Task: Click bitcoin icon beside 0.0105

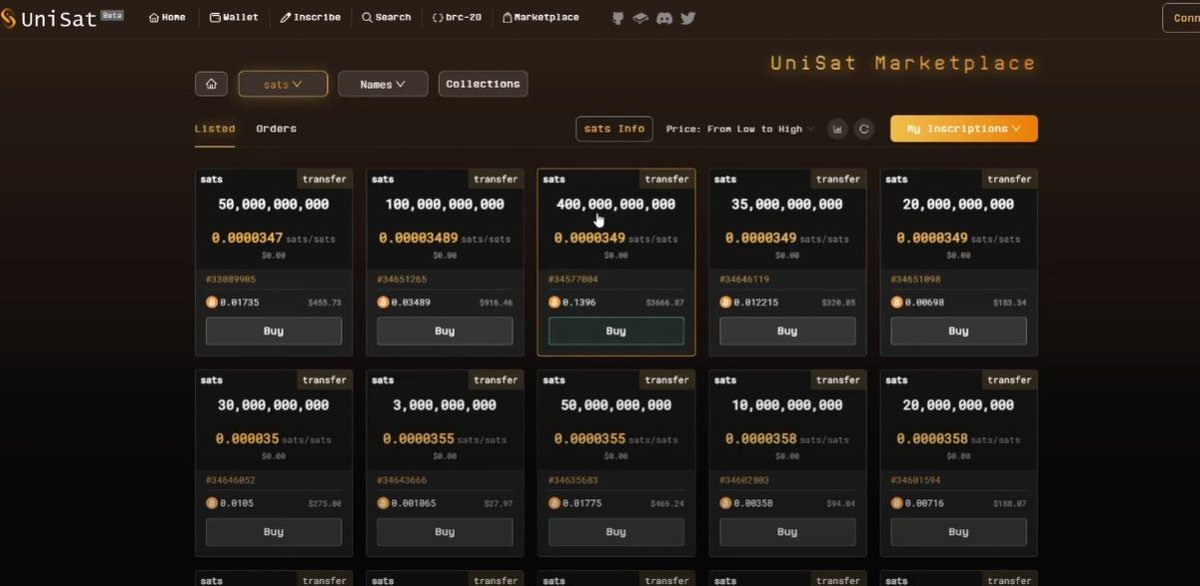Action: [212, 503]
